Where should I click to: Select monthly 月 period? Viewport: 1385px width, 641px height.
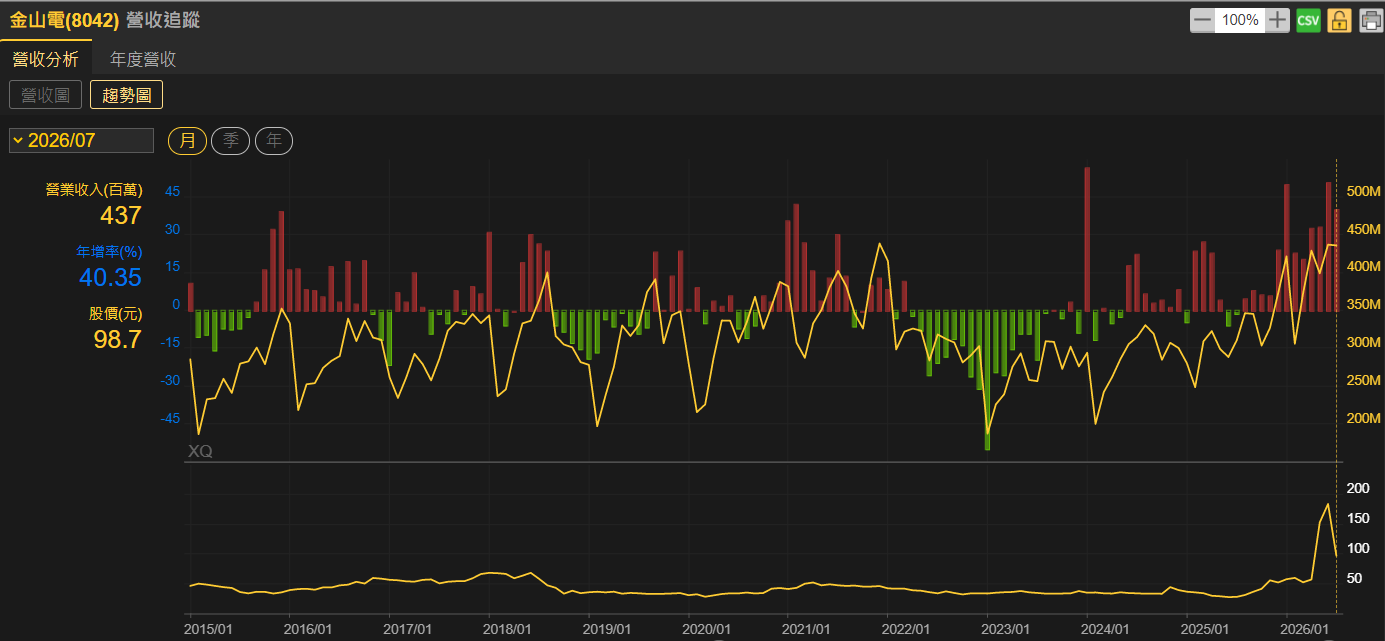click(x=187, y=140)
